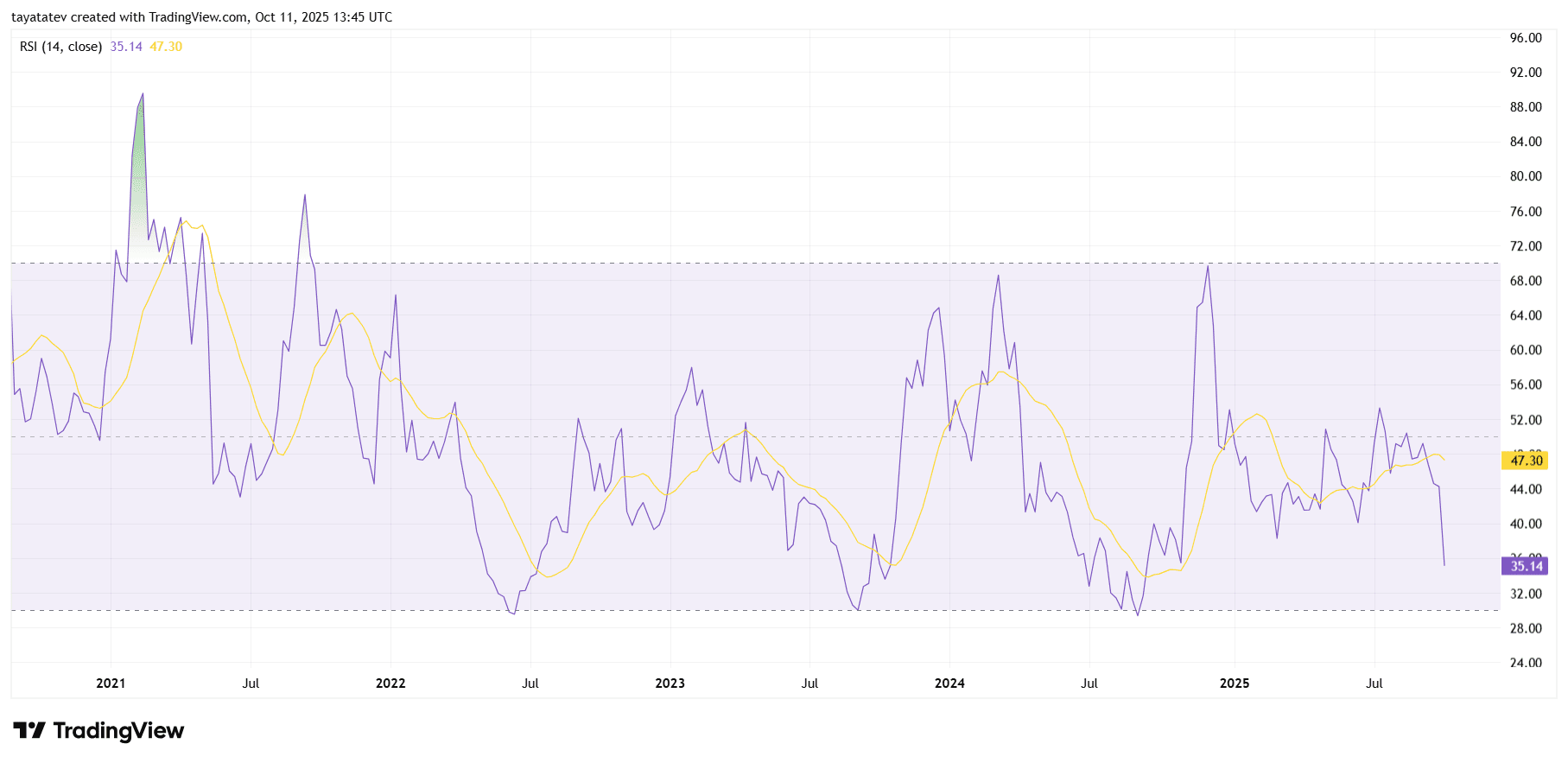
Task: Click the yellow 47.30 legend value
Action: (x=166, y=47)
